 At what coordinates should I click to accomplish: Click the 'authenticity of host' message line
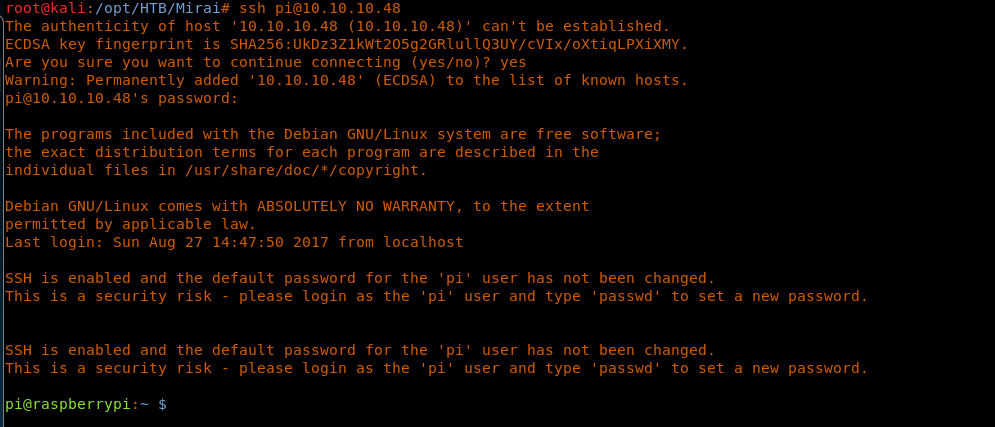(x=337, y=26)
